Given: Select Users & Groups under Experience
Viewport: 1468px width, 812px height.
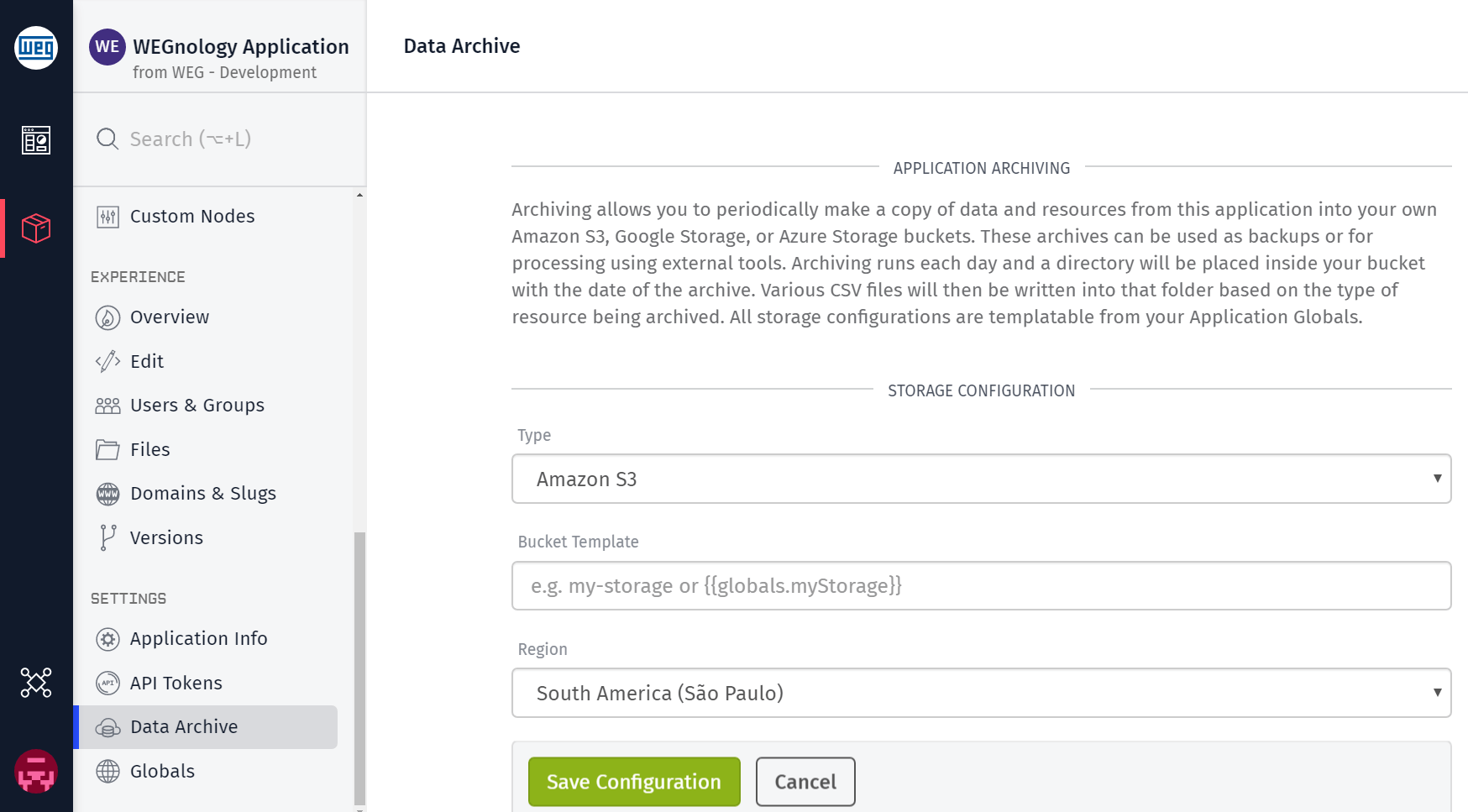Looking at the screenshot, I should coord(196,405).
